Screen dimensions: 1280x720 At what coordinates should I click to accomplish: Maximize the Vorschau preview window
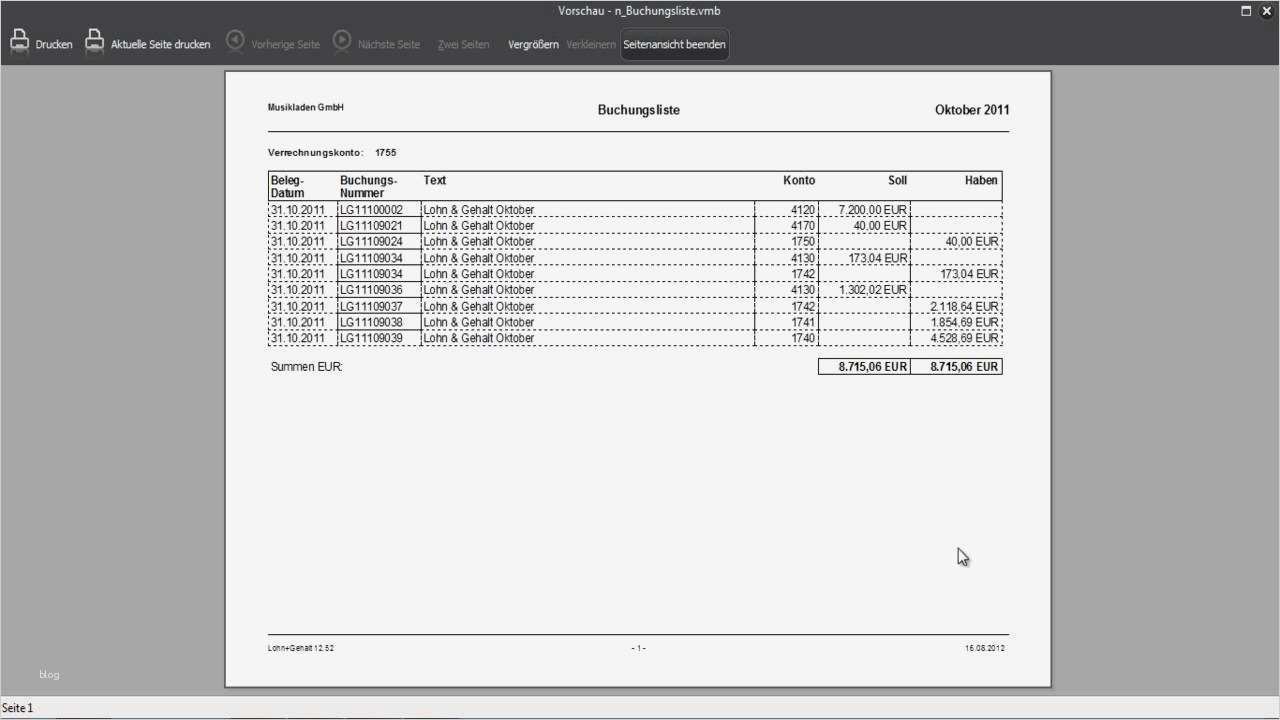click(x=1246, y=11)
